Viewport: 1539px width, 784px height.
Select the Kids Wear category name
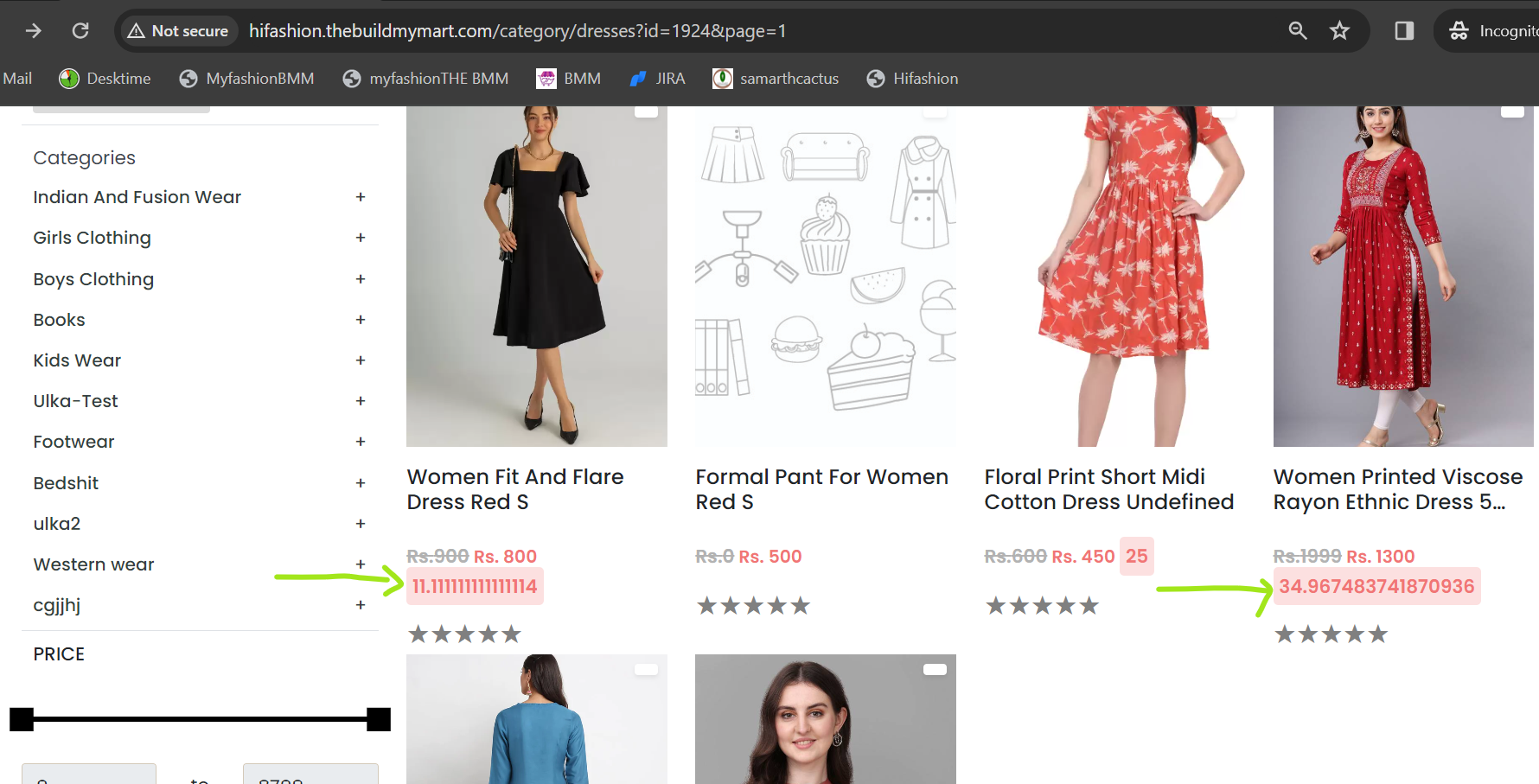pos(77,360)
